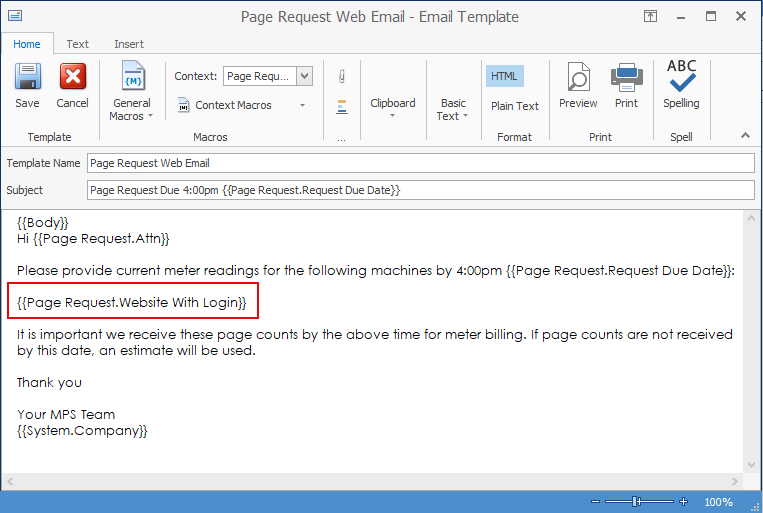
Task: Click the zoom slider handle
Action: (x=636, y=501)
